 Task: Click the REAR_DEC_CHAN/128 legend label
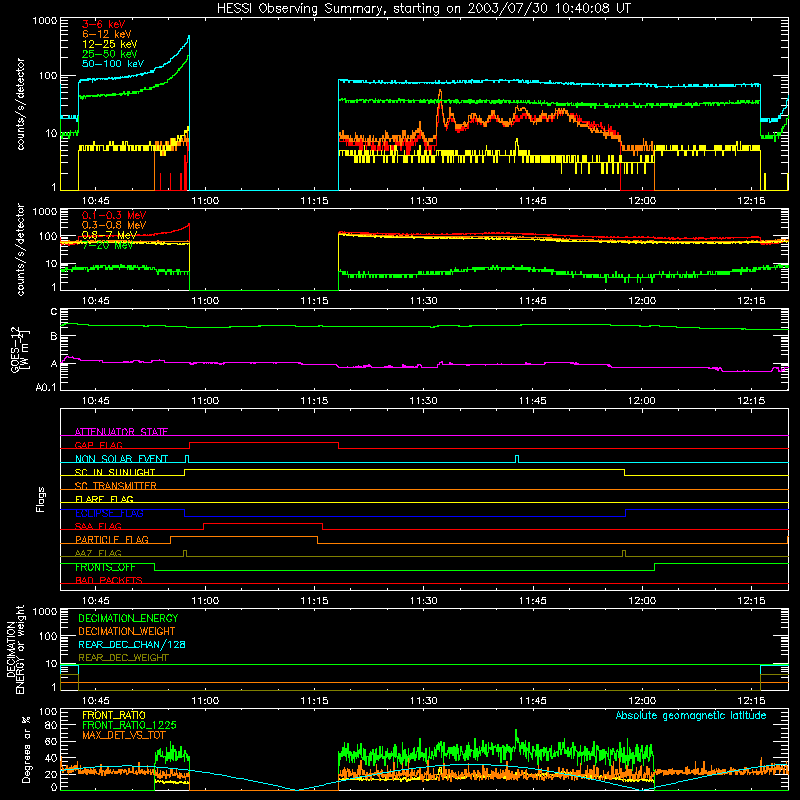click(132, 644)
